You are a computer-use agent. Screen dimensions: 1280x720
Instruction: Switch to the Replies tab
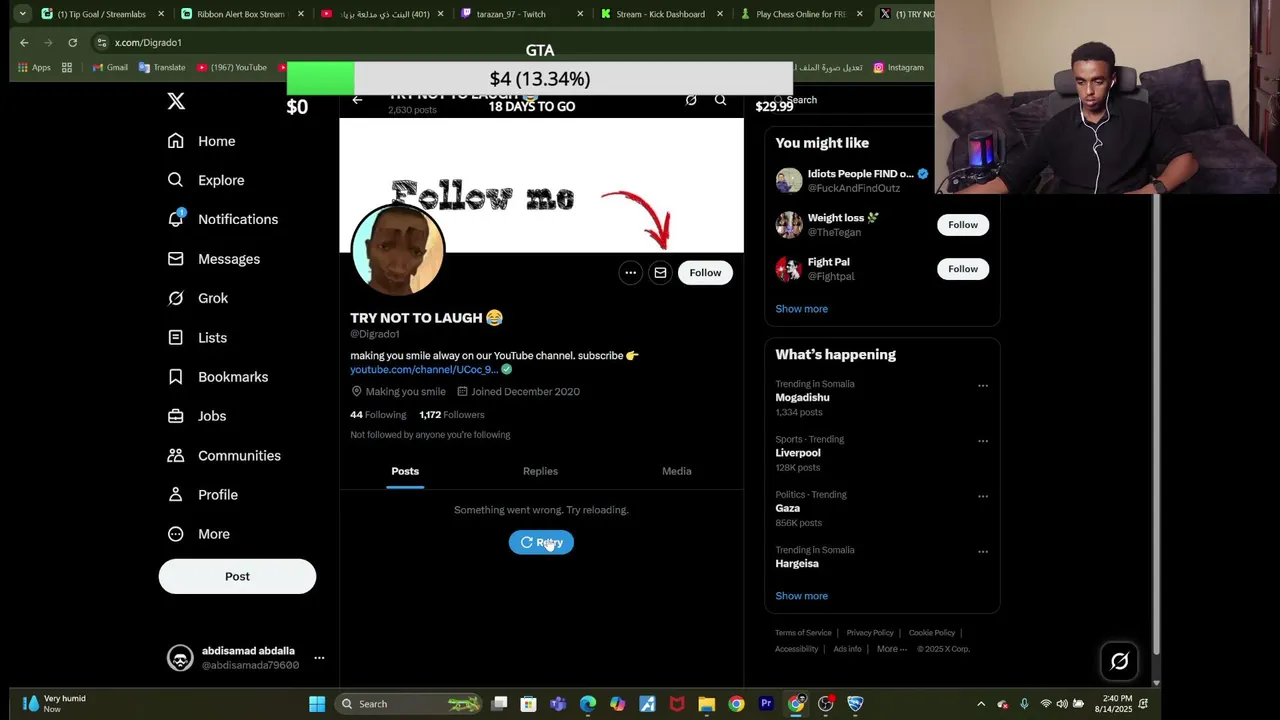pos(540,471)
